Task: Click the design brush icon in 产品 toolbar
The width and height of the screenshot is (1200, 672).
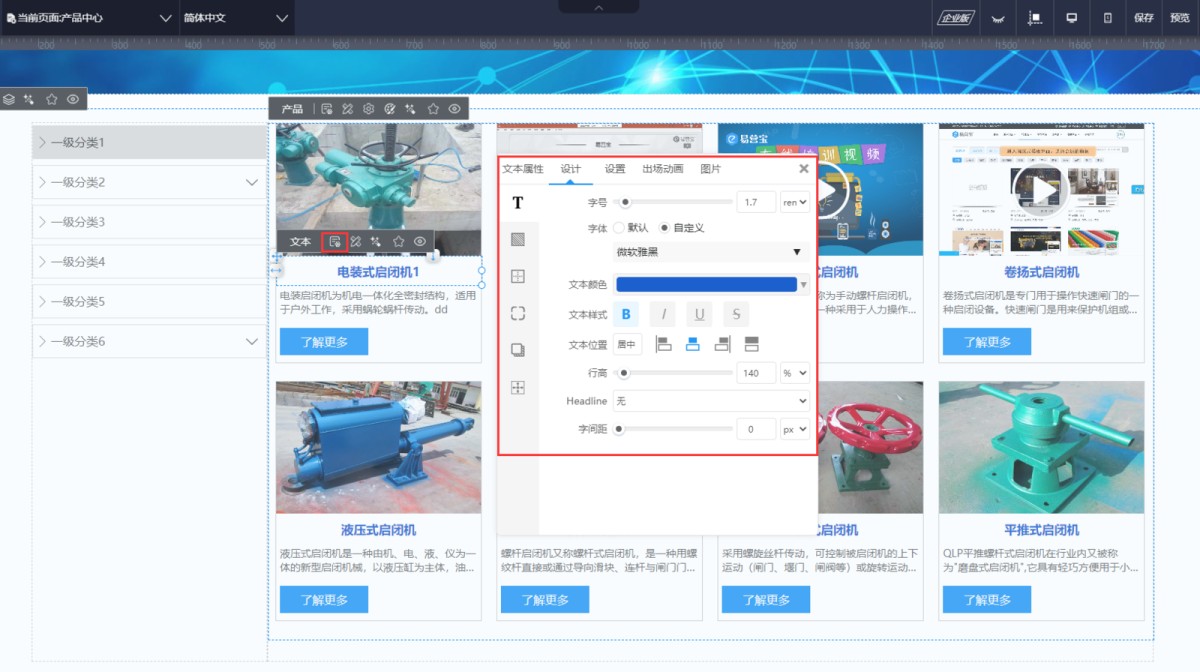Action: click(x=347, y=108)
